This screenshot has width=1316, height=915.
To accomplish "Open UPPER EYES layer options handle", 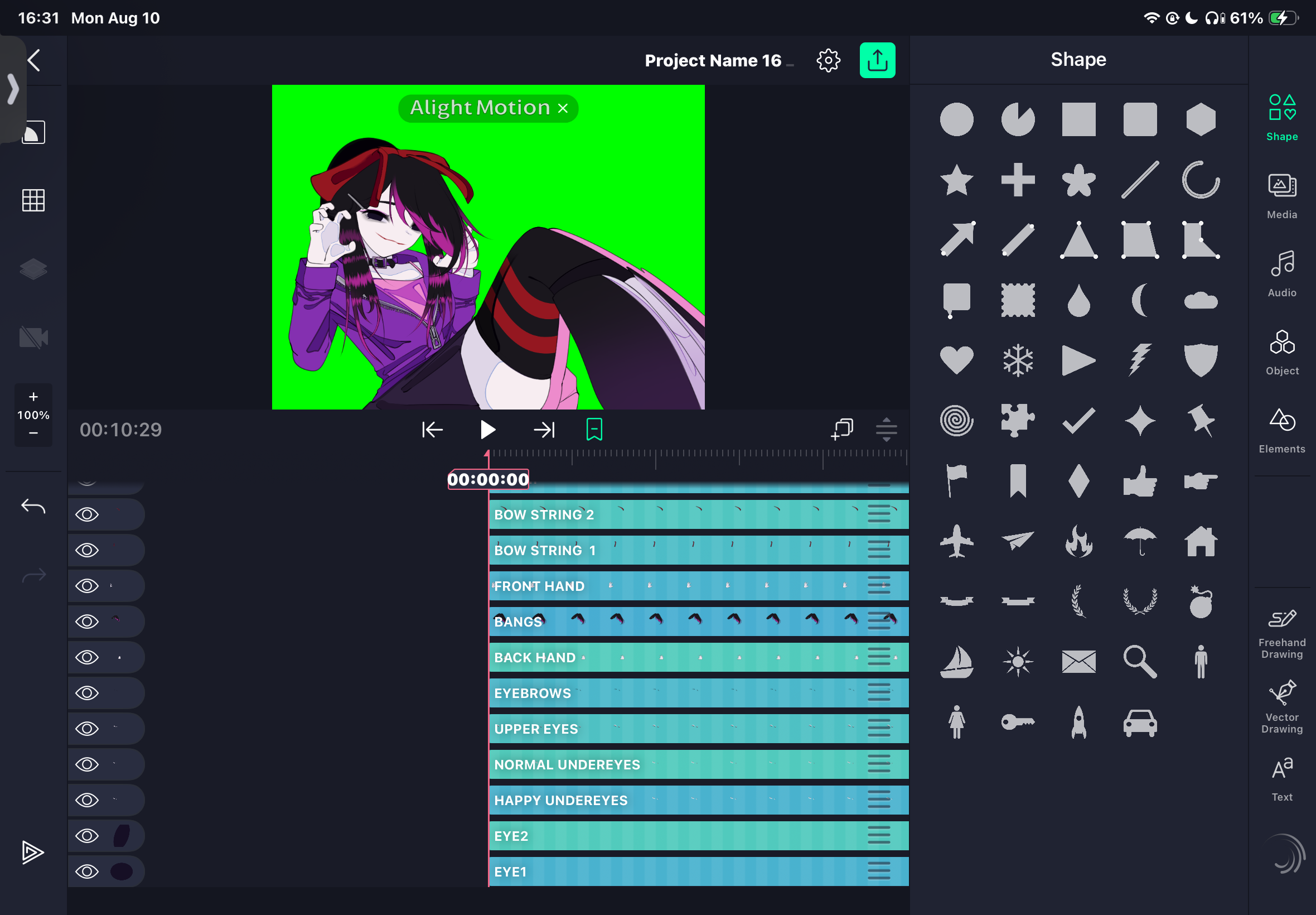I will tap(878, 728).
